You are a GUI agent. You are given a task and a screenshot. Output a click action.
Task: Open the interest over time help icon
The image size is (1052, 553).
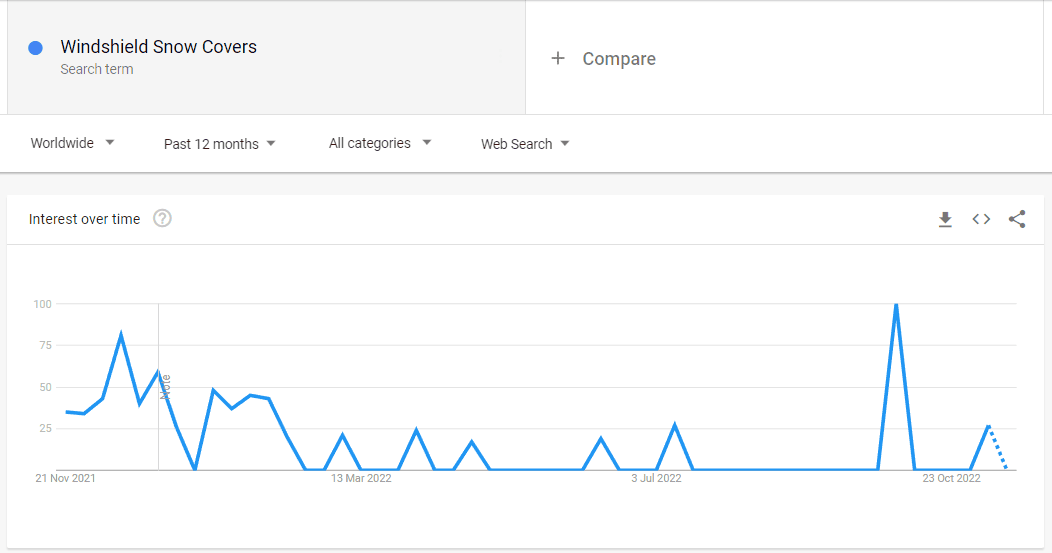pyautogui.click(x=162, y=219)
